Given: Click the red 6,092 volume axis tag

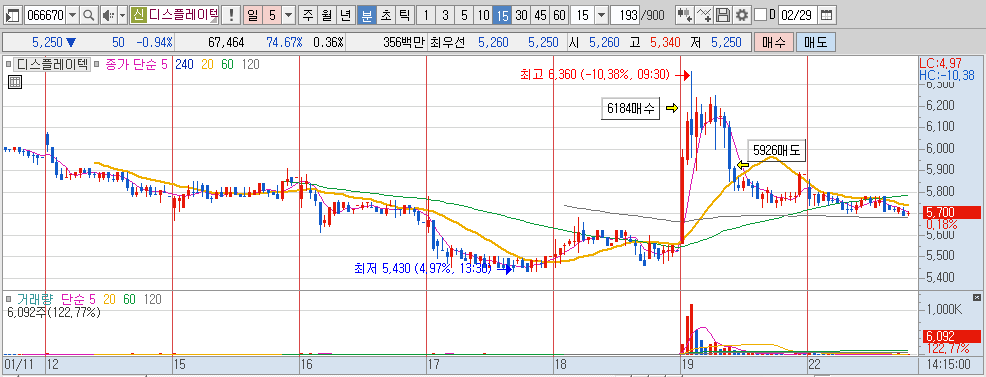Looking at the screenshot, I should tap(950, 336).
